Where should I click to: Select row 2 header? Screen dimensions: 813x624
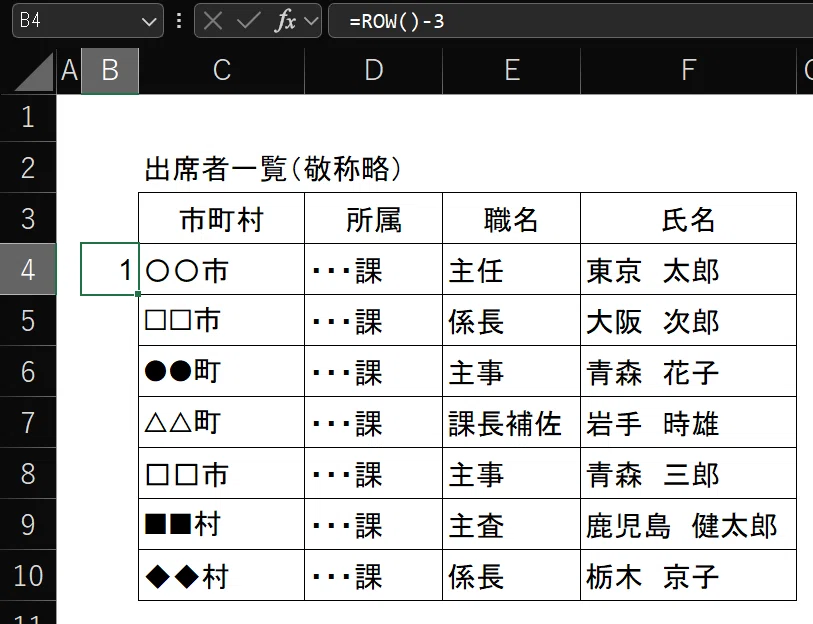tap(28, 167)
